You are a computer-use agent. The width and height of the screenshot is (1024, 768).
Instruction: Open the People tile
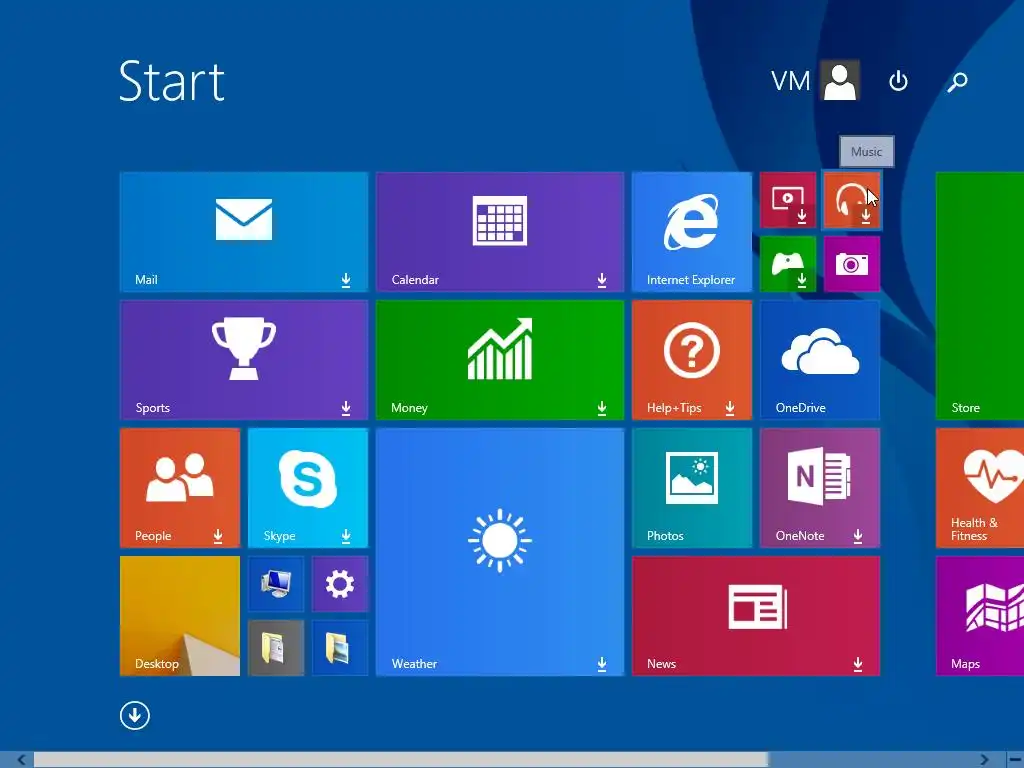(x=180, y=488)
